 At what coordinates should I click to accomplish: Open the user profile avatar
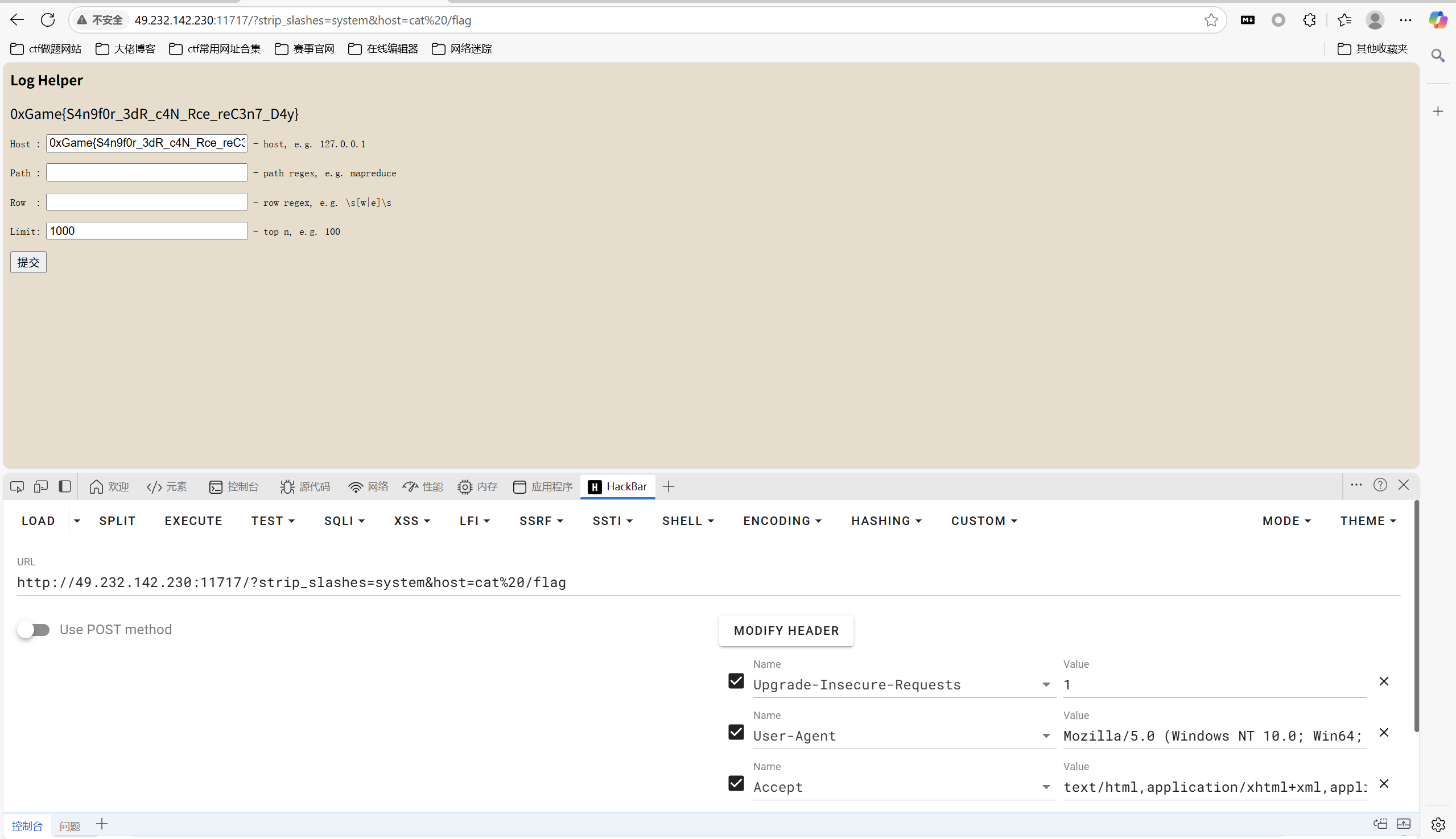(x=1375, y=20)
